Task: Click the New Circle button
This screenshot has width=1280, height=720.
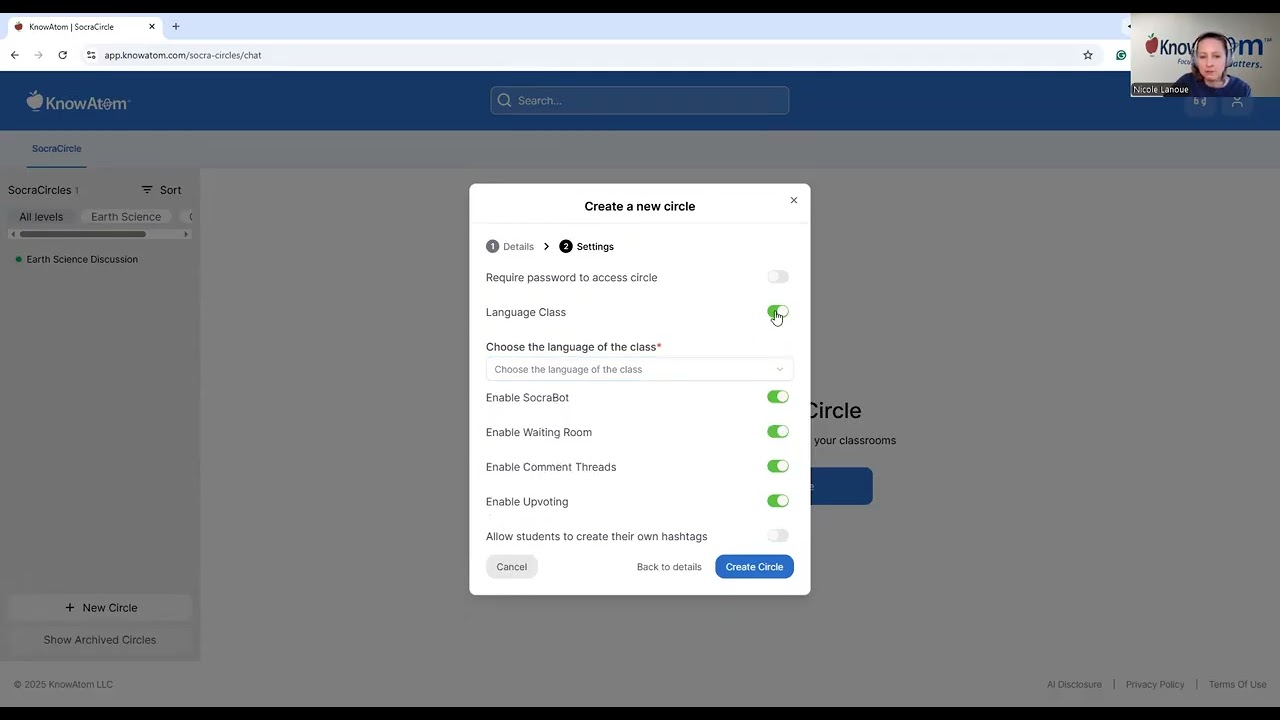Action: coord(100,608)
